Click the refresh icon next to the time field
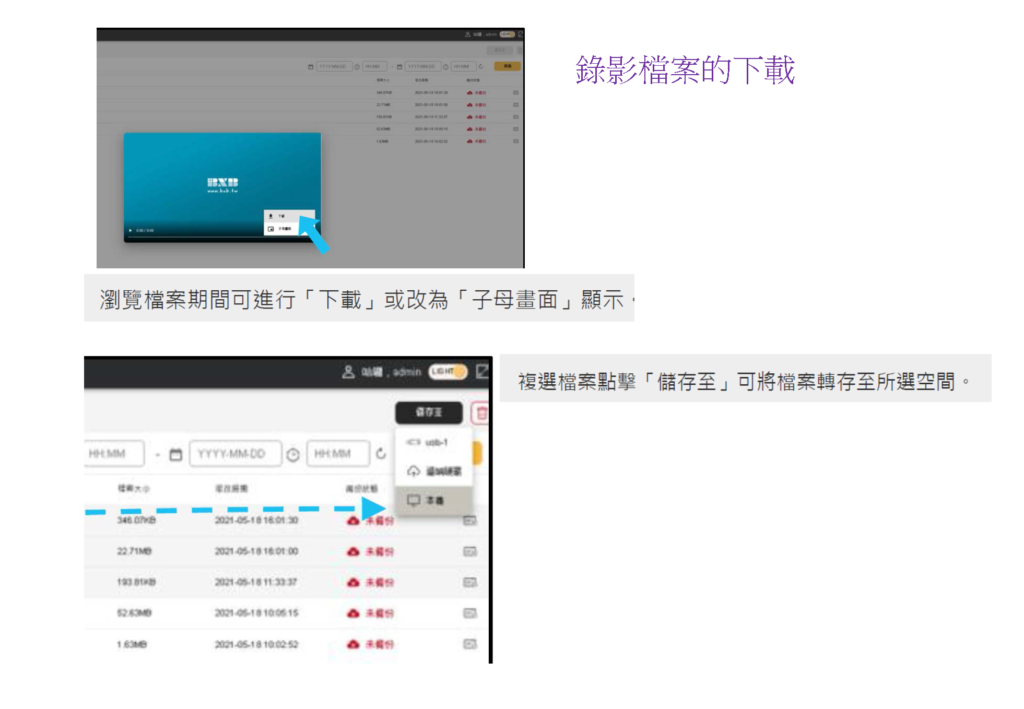 tap(381, 454)
